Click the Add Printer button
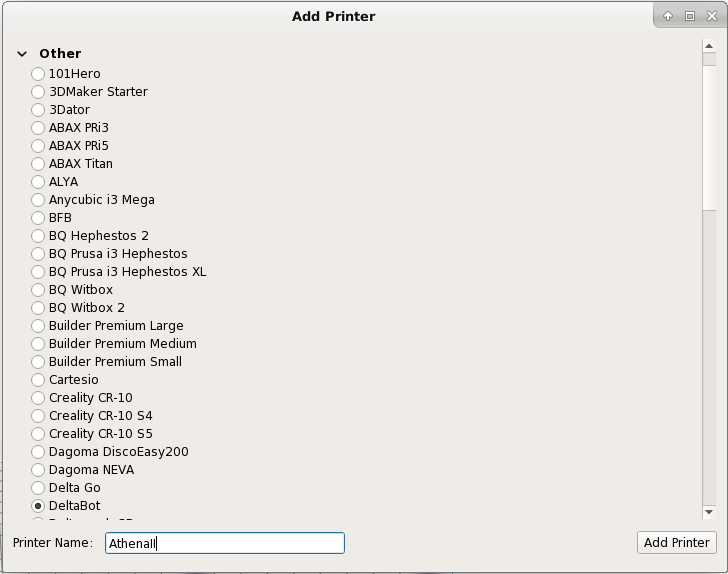Screen dimensions: 728x574 click(x=676, y=542)
